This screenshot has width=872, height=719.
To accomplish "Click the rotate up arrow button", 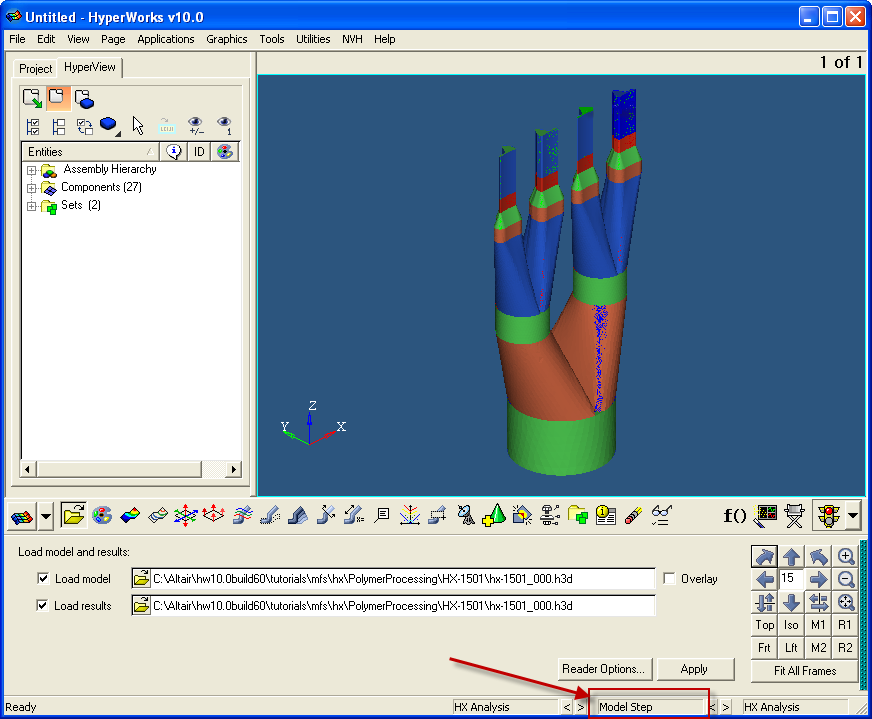I will click(791, 556).
